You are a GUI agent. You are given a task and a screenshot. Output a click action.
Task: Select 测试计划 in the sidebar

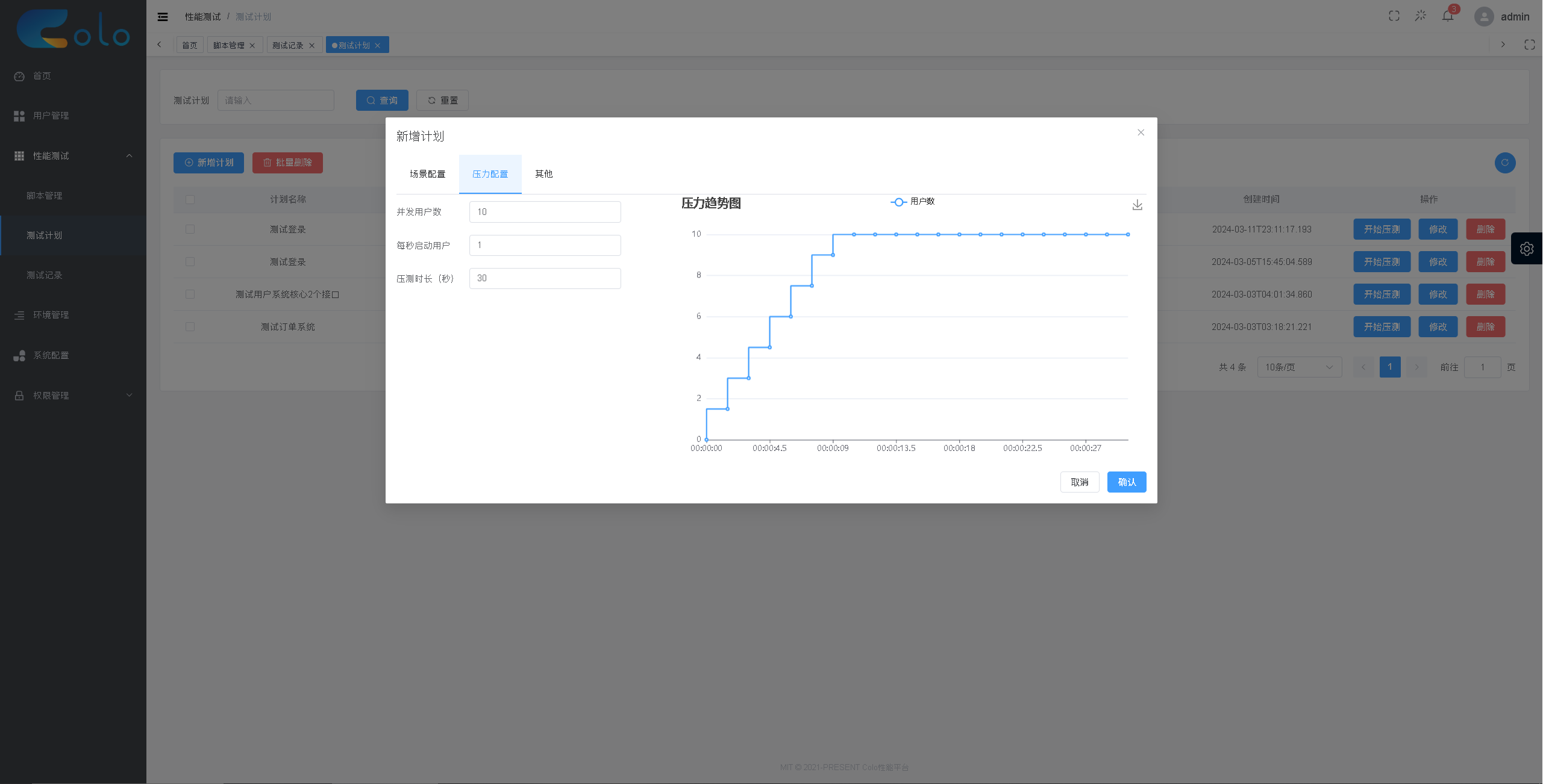[x=73, y=235]
